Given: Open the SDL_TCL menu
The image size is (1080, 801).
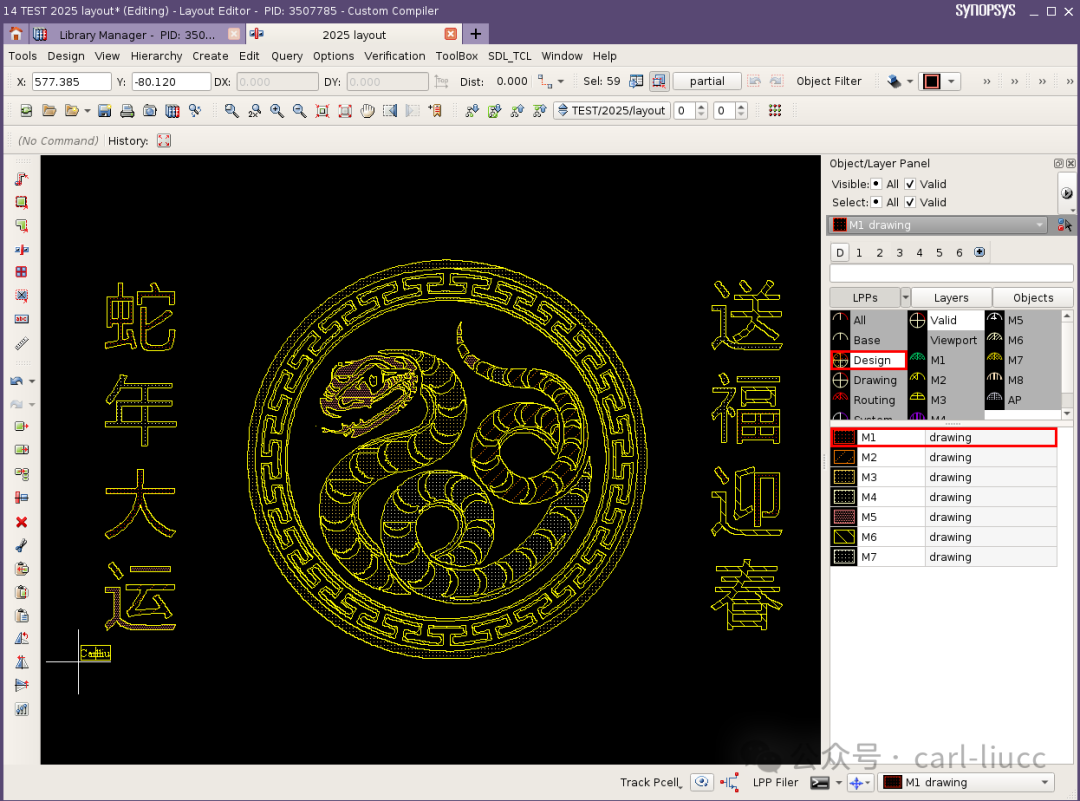Looking at the screenshot, I should (x=510, y=56).
